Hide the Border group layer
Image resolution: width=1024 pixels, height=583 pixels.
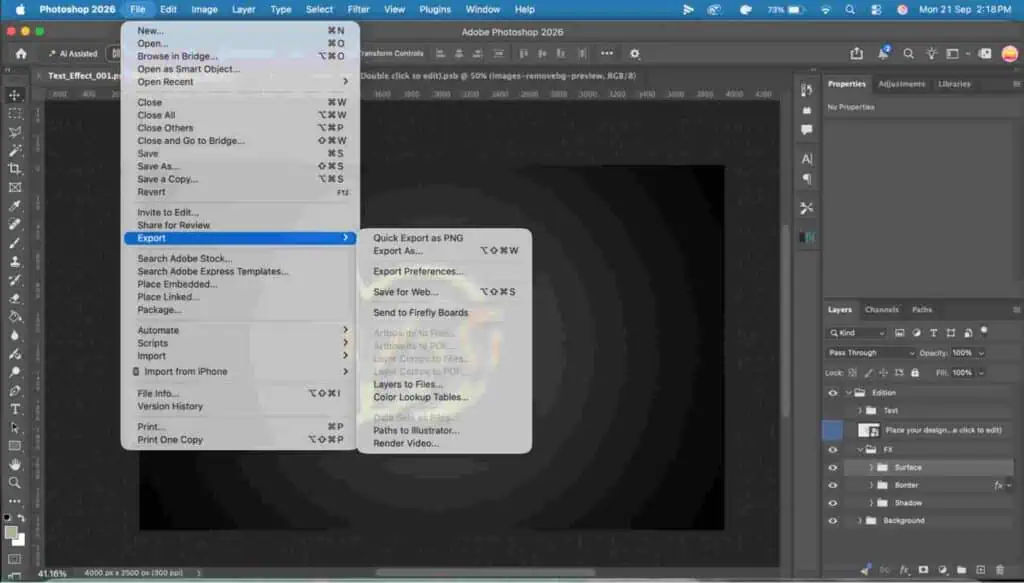(833, 485)
